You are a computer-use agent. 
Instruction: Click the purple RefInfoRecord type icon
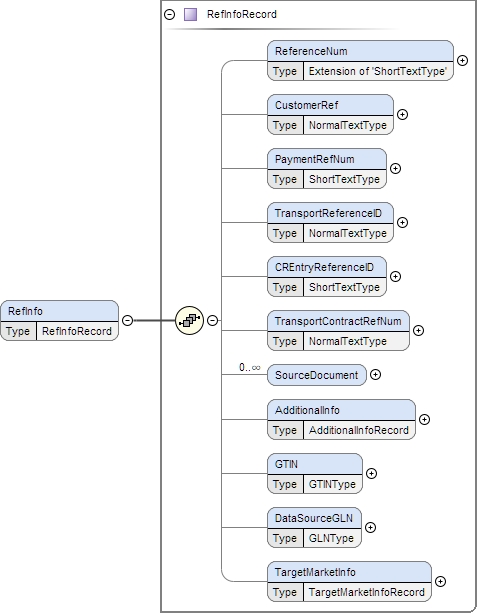tap(190, 14)
